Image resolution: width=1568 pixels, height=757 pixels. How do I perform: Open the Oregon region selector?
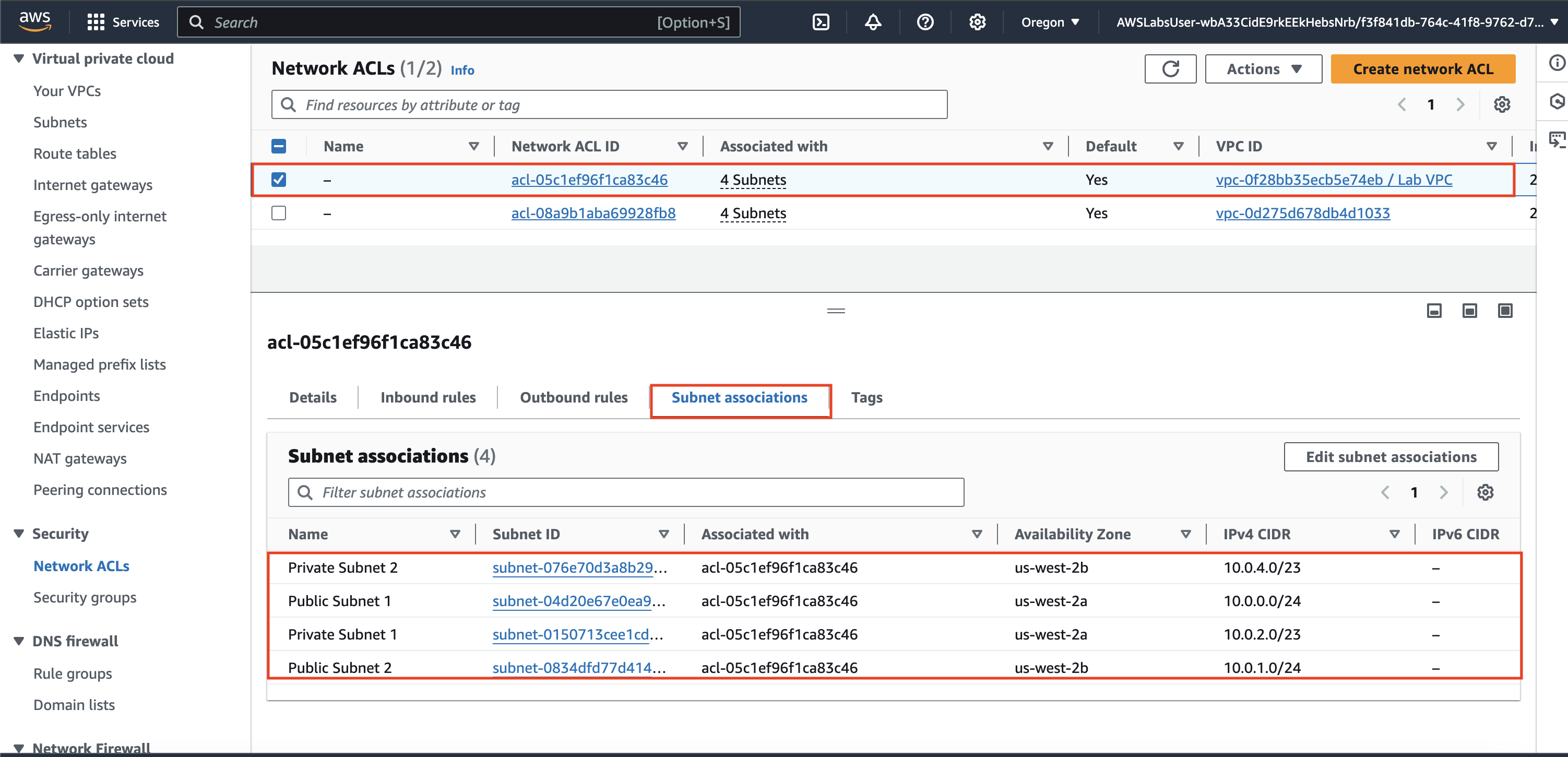[x=1049, y=22]
